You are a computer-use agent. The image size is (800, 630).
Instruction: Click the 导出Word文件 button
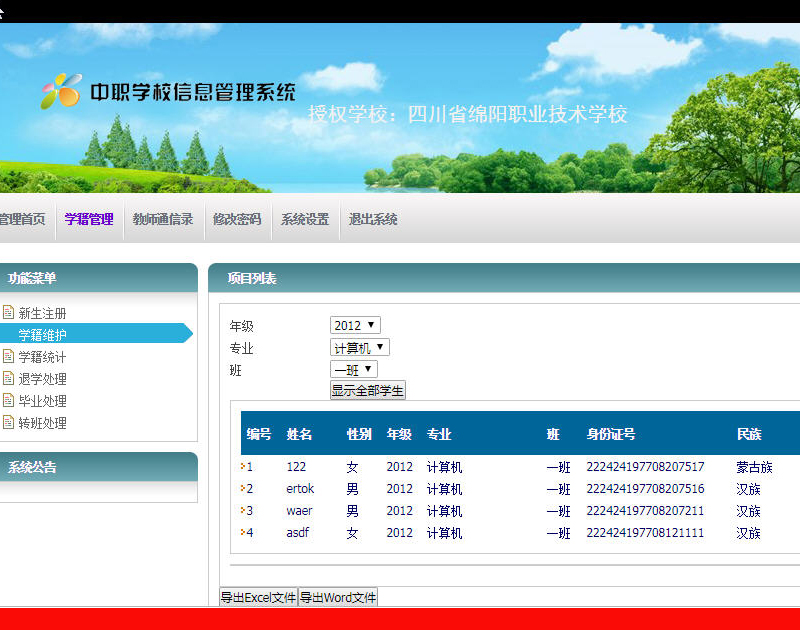(x=338, y=598)
